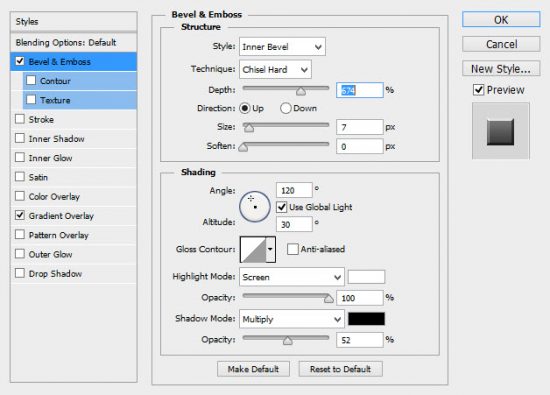
Task: Click the Make Default button
Action: point(253,369)
